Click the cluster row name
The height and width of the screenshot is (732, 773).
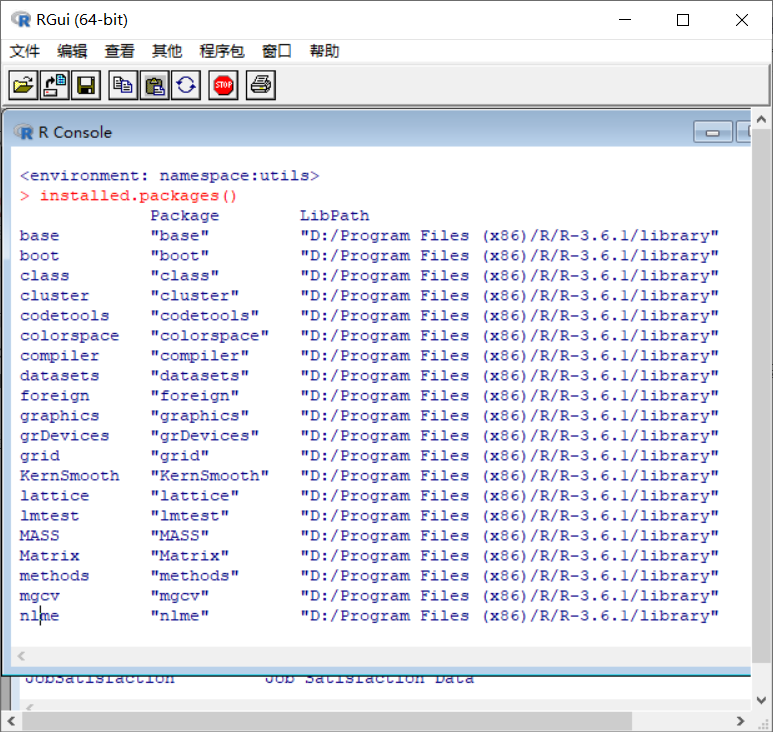tap(55, 296)
